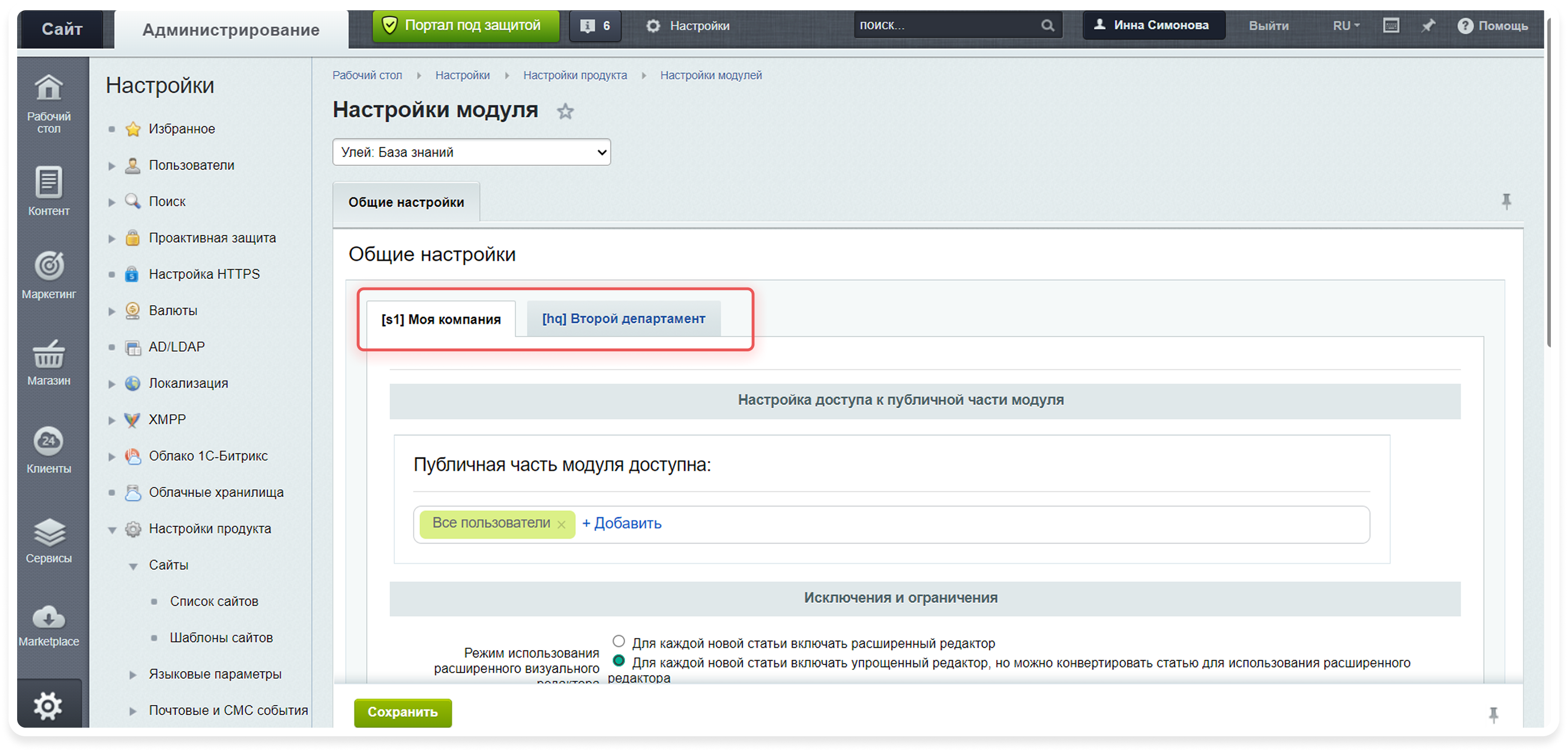The width and height of the screenshot is (1568, 752).
Task: Open the Контент section icon
Action: [49, 182]
